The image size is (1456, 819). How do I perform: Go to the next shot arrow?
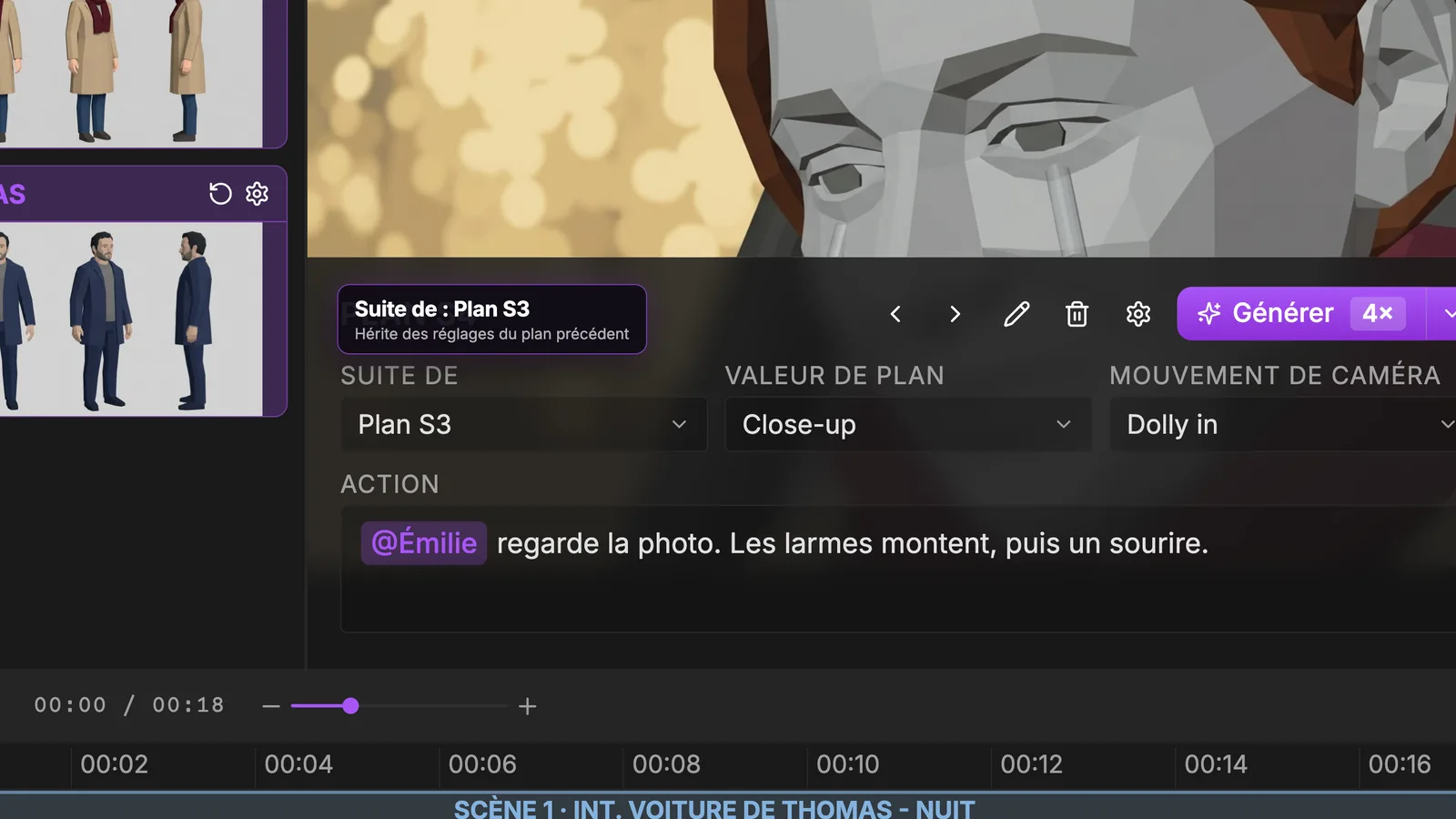(x=955, y=314)
